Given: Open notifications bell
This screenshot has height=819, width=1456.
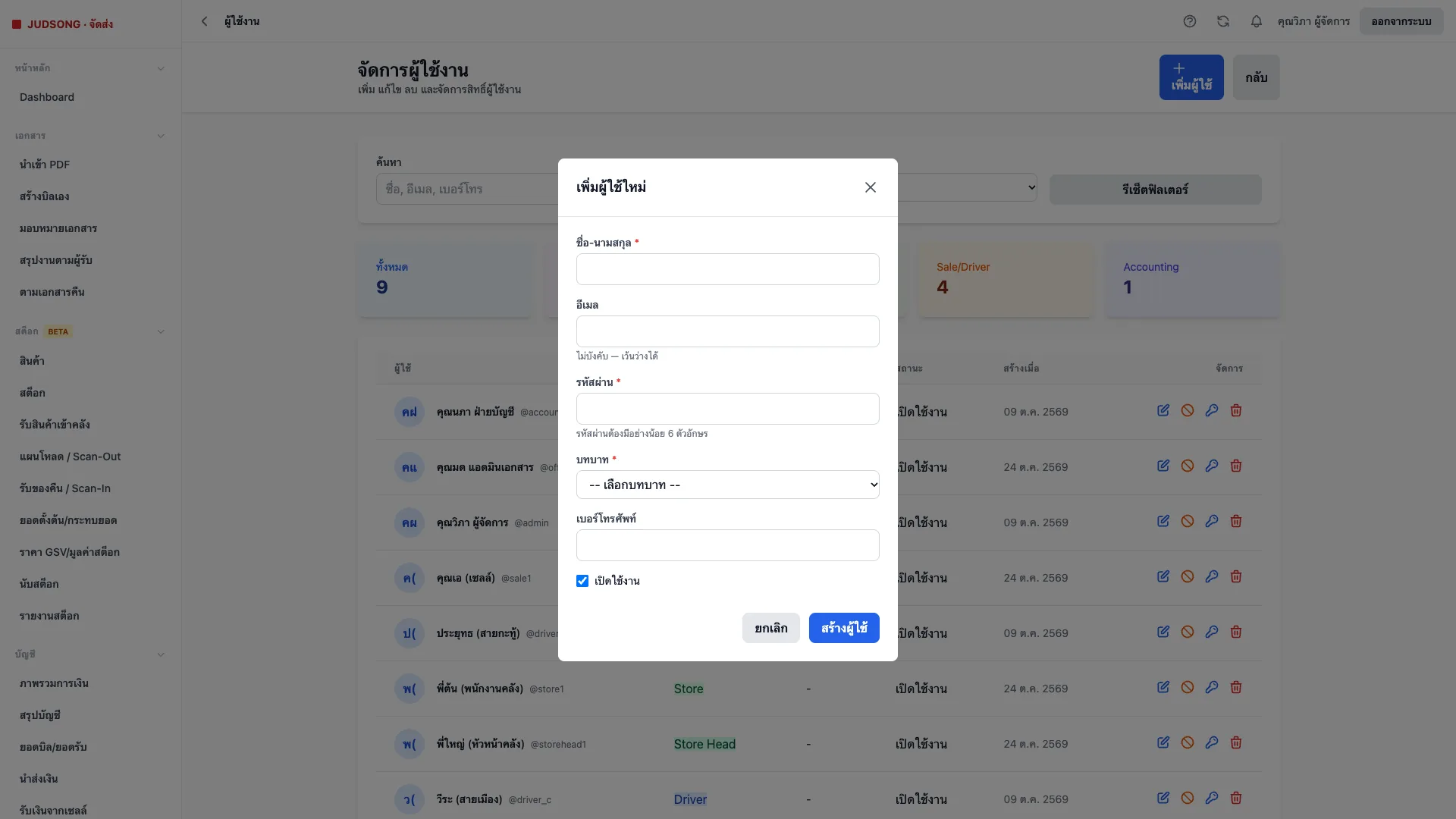Looking at the screenshot, I should coord(1256,21).
